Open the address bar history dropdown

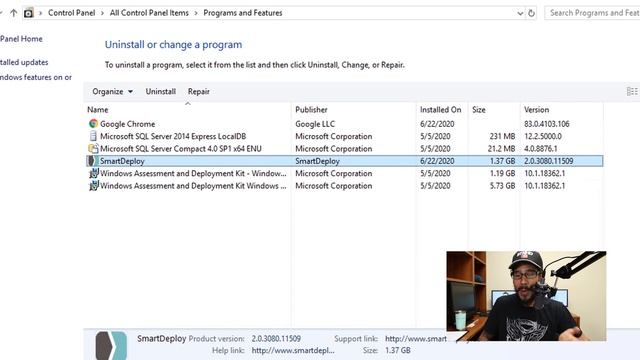[520, 13]
